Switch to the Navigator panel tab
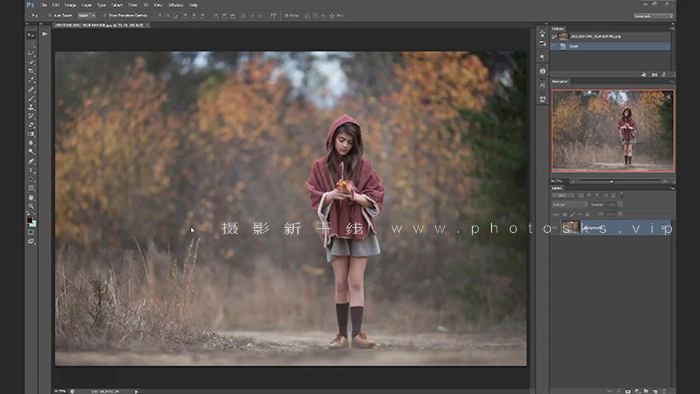The image size is (700, 394). click(560, 82)
